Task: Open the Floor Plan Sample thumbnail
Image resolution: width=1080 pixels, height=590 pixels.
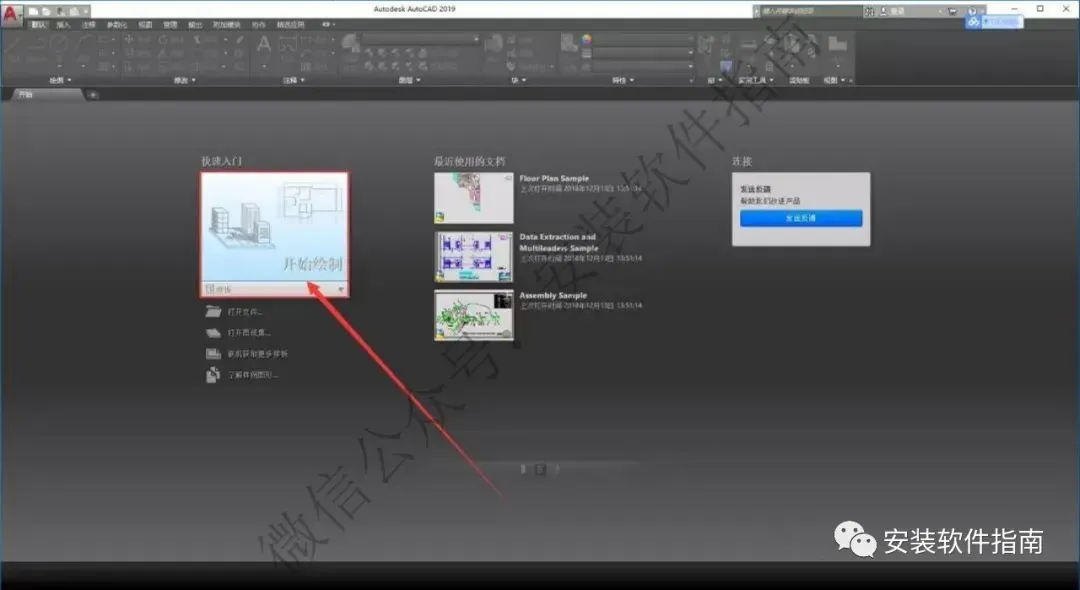Action: 474,198
